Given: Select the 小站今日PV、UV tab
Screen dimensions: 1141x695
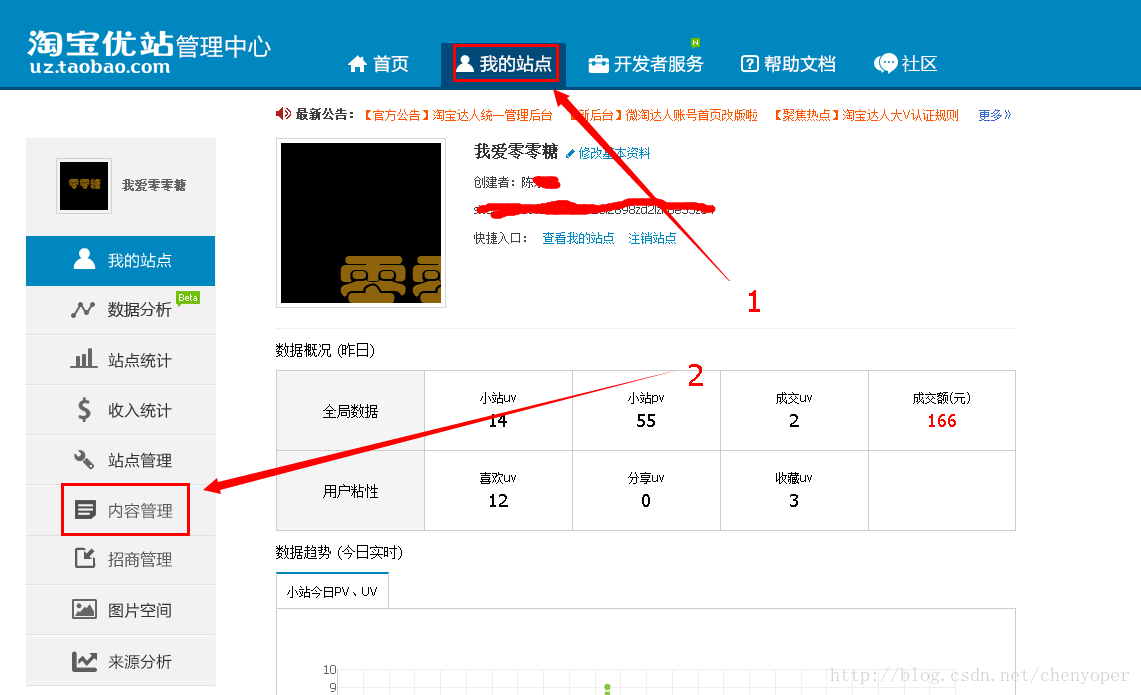Looking at the screenshot, I should [332, 591].
